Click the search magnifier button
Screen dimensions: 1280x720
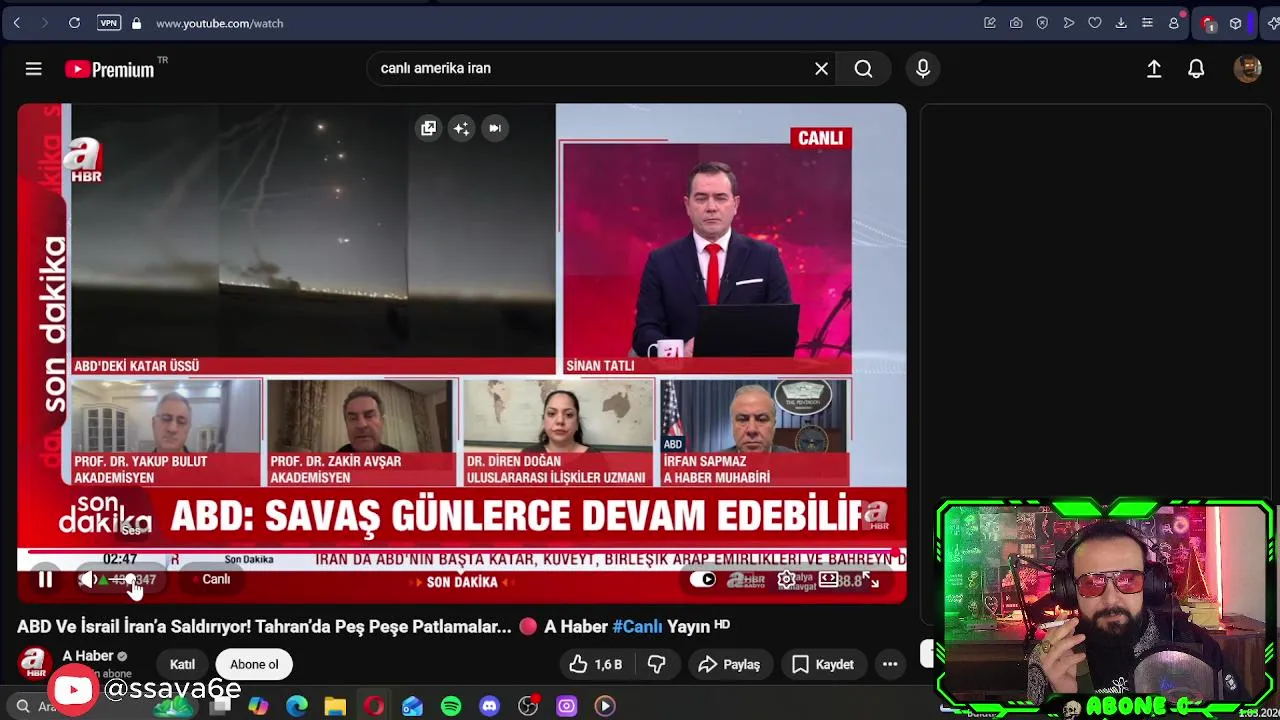coord(863,68)
